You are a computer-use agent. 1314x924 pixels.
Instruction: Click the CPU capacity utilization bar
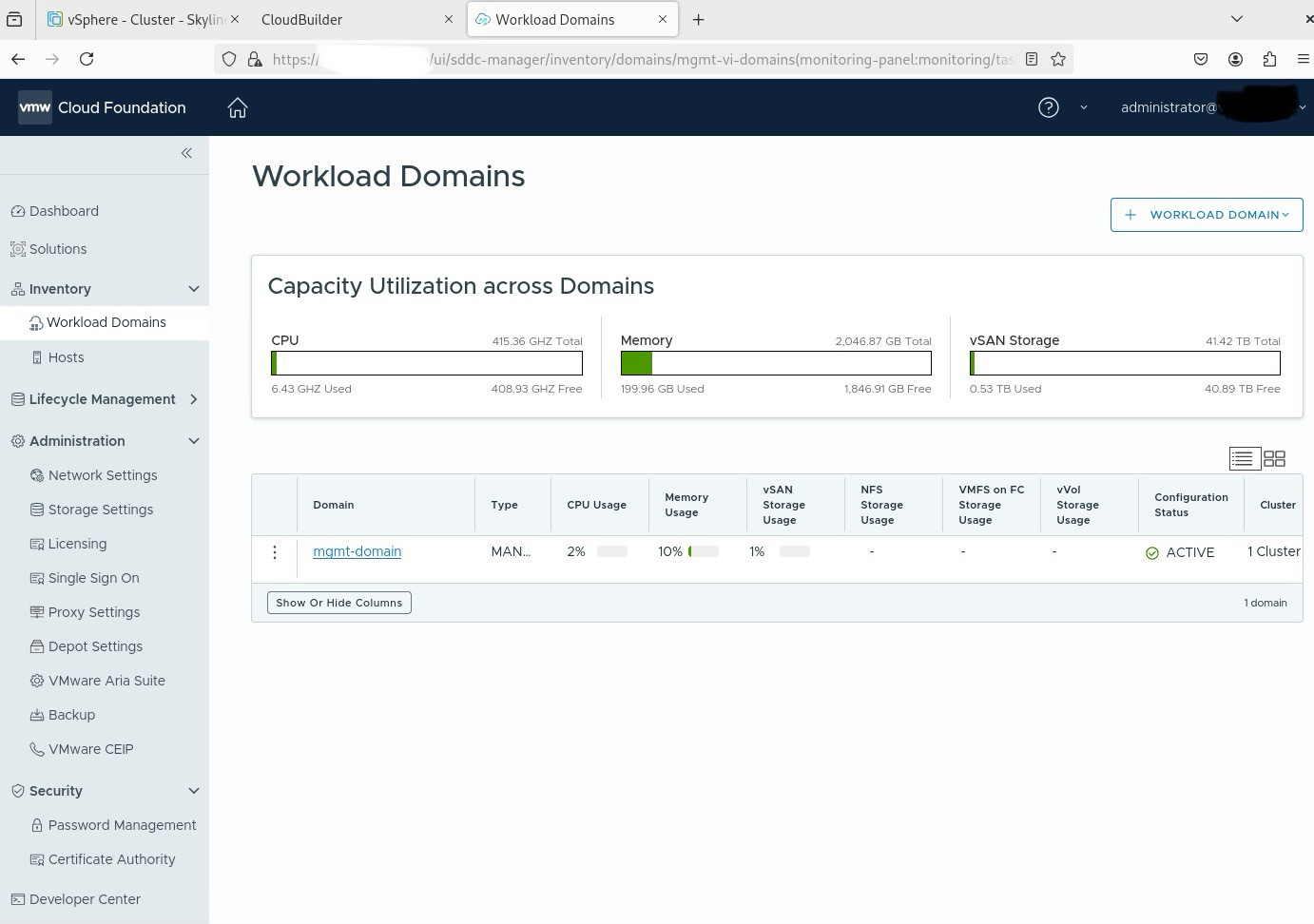pyautogui.click(x=427, y=363)
